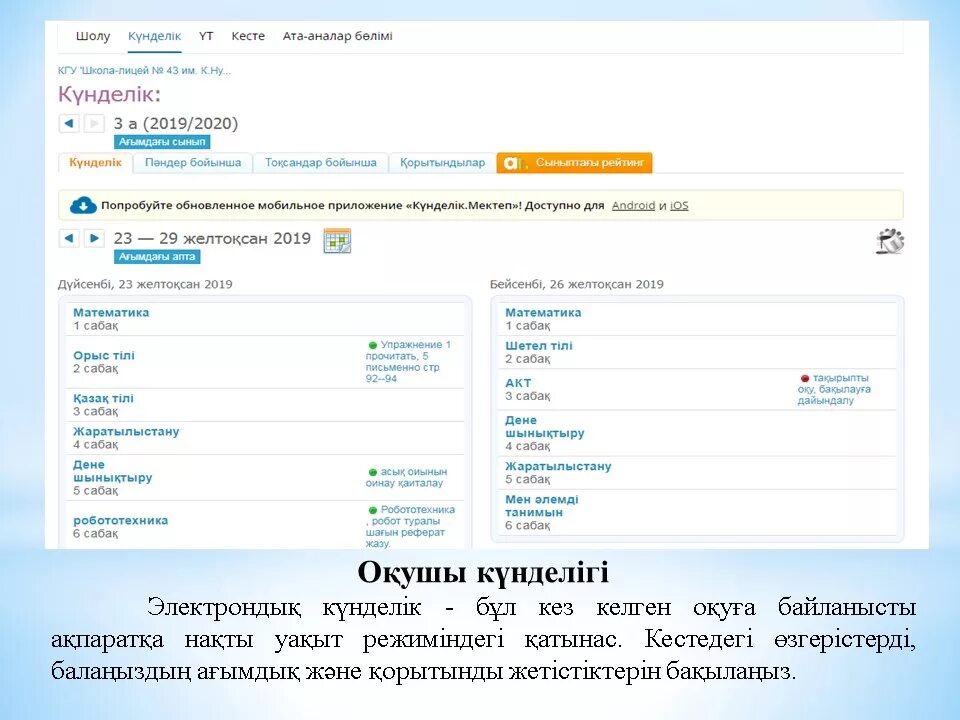Click the orange Kundelik logo icon

(x=511, y=162)
